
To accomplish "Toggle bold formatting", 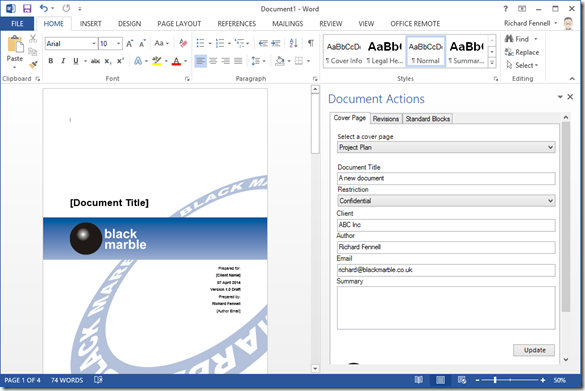I will (x=51, y=61).
